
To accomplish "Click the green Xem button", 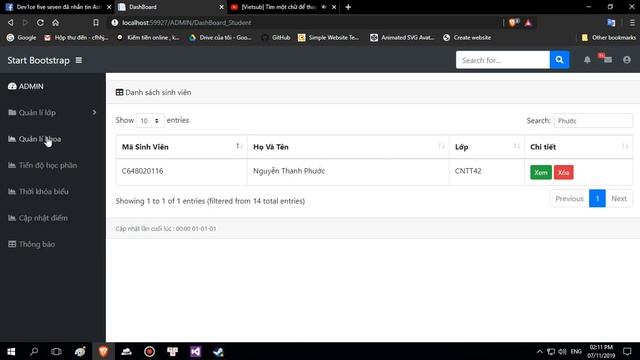I will click(541, 172).
